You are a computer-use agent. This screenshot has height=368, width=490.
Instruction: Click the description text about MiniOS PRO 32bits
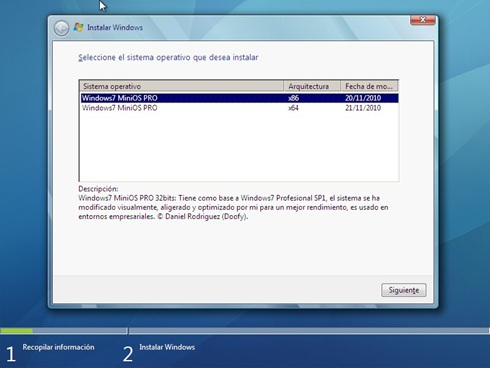(x=233, y=207)
